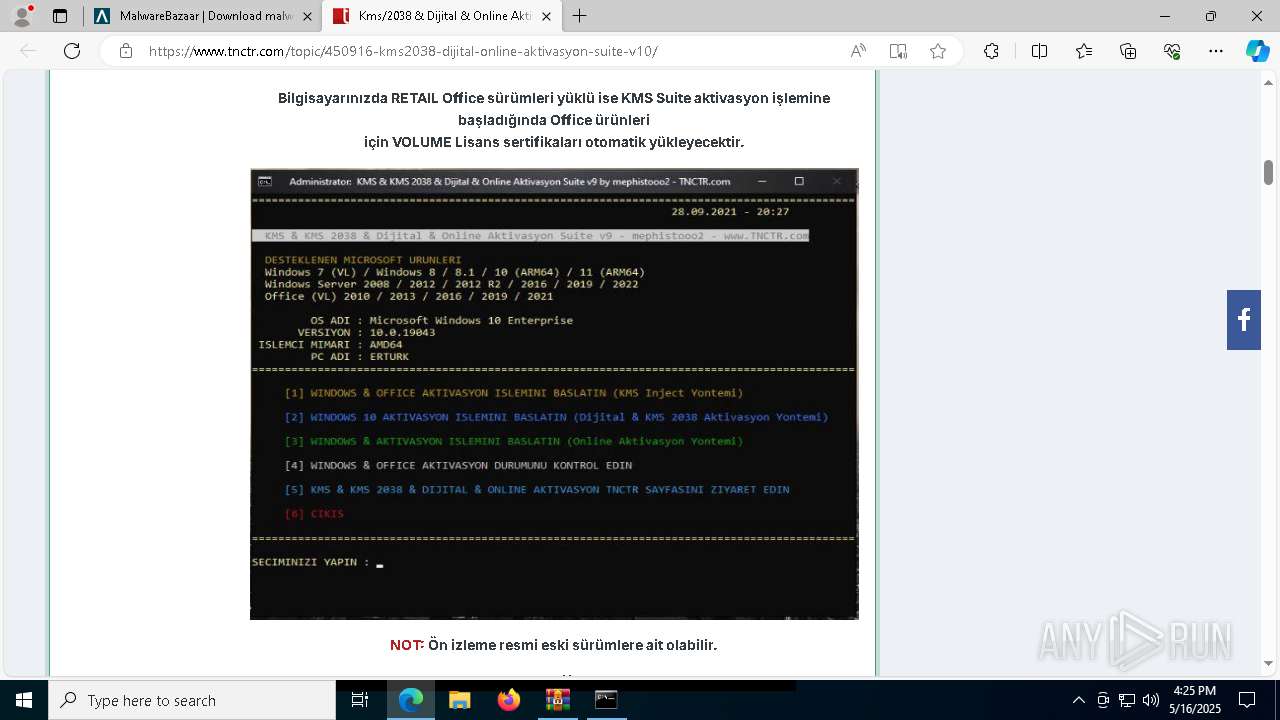Click the taskbar clock 4:25 PM
The width and height of the screenshot is (1280, 720).
point(1195,700)
